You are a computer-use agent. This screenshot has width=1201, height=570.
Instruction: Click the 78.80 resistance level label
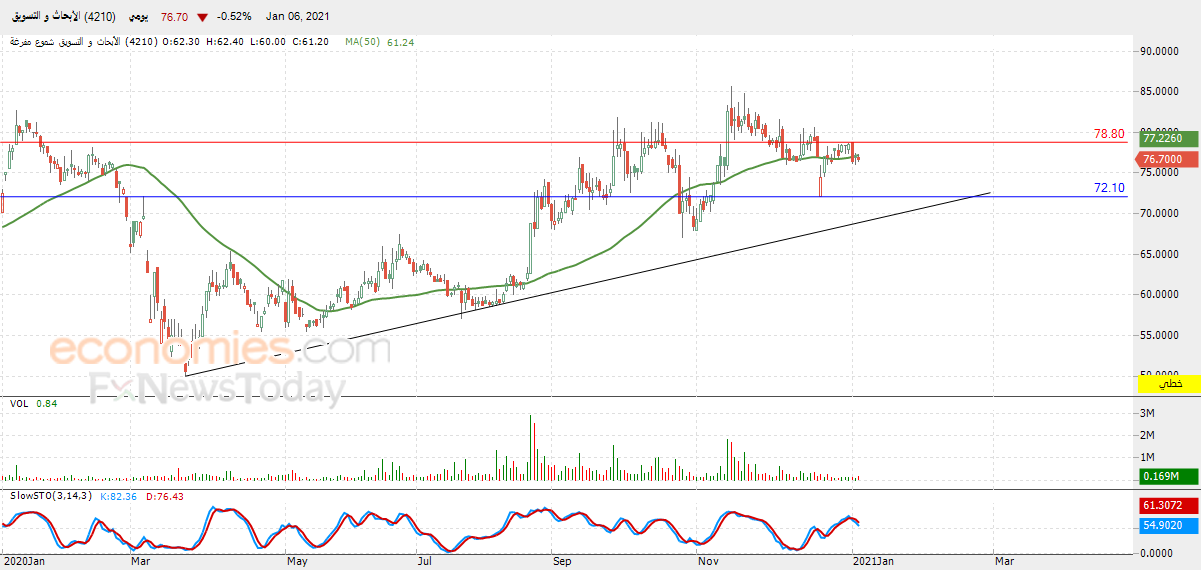1109,133
